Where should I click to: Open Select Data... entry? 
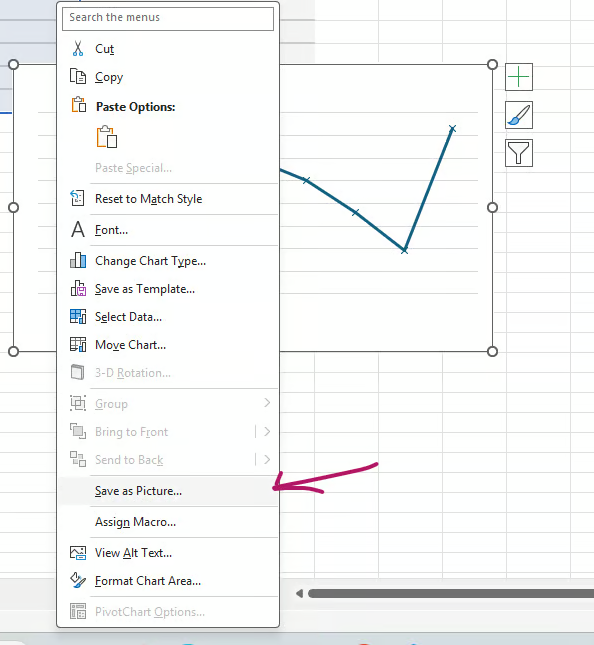click(x=168, y=317)
